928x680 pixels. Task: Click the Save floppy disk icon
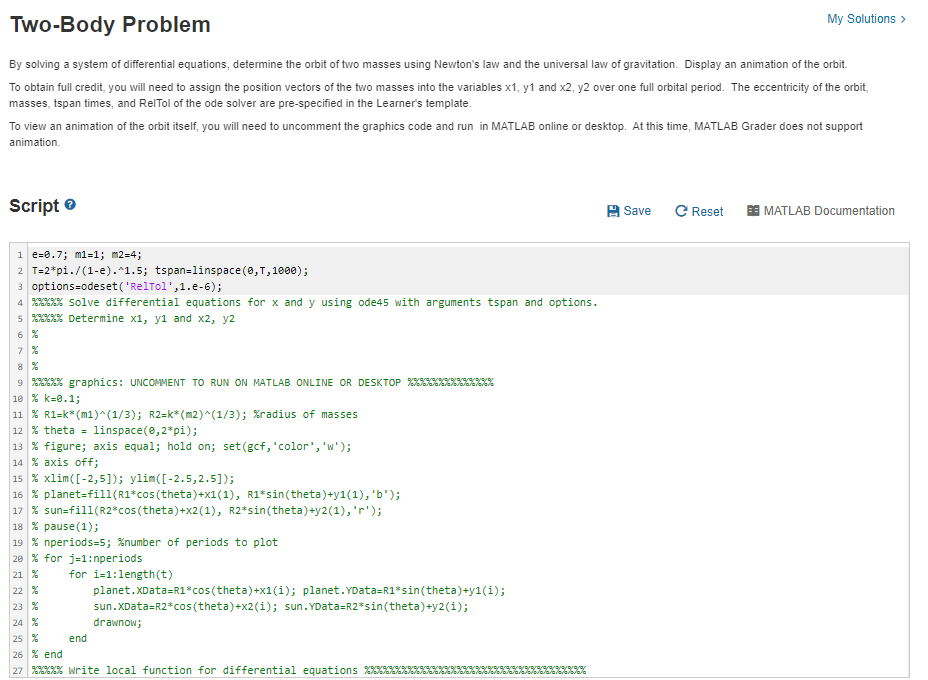click(610, 211)
